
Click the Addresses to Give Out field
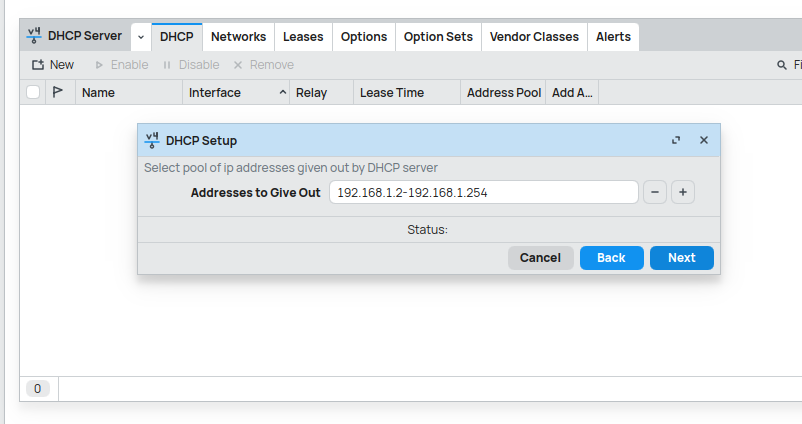(483, 192)
